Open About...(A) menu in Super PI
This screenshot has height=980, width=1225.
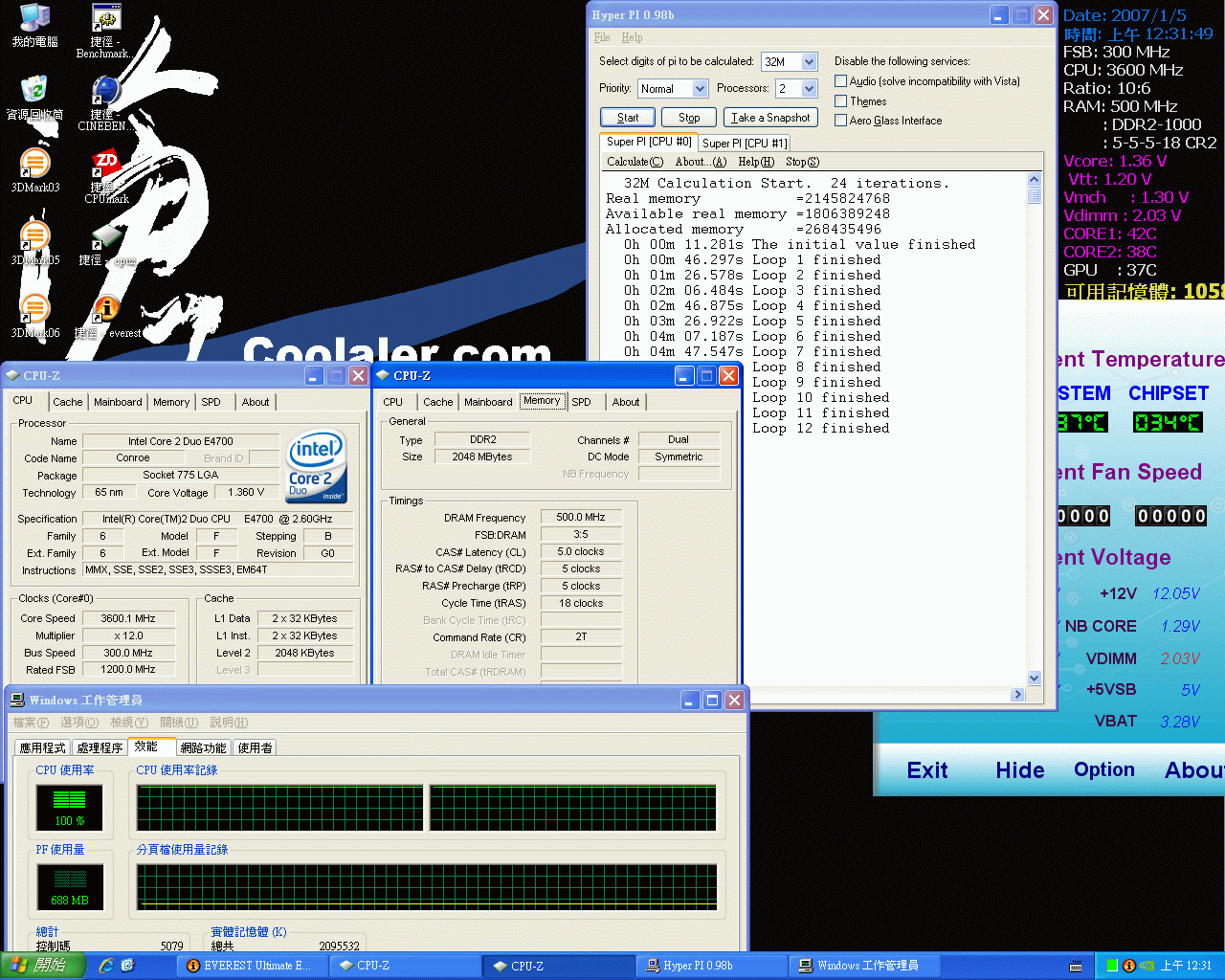[701, 162]
